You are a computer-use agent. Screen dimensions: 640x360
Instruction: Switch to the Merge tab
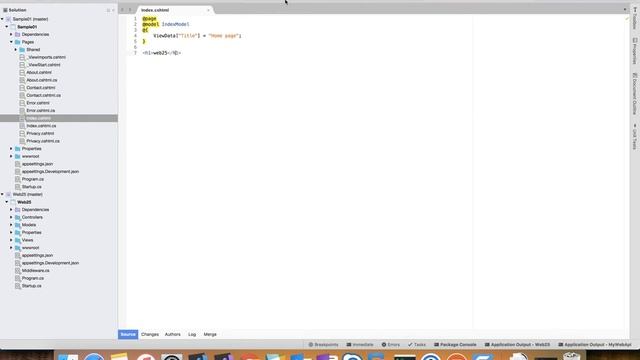click(210, 334)
